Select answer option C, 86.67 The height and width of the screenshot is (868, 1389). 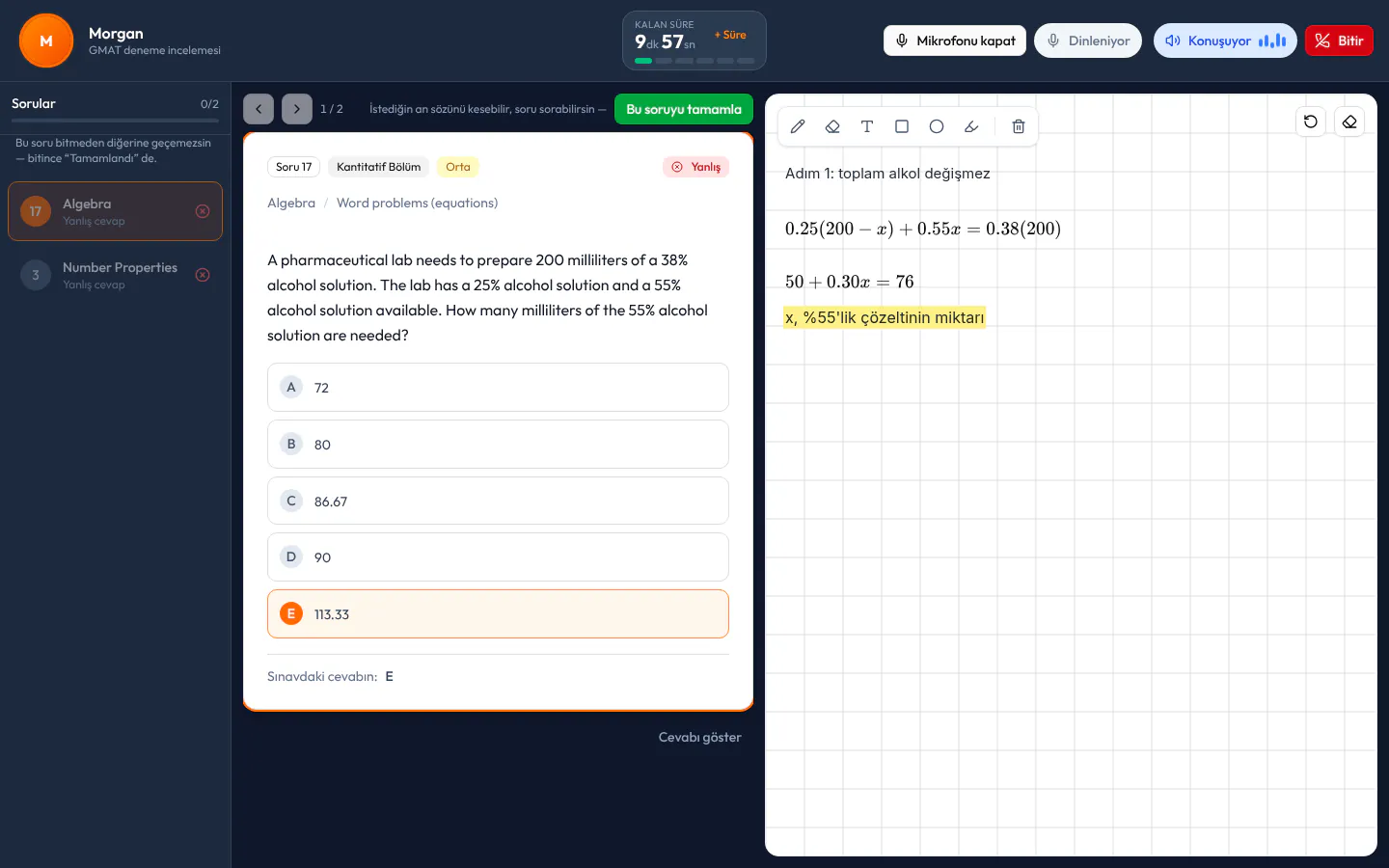(498, 501)
